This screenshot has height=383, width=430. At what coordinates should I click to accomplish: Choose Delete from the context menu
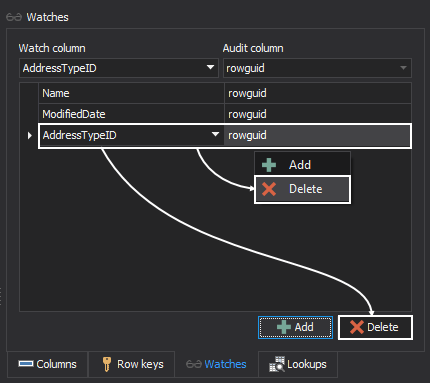tap(302, 189)
